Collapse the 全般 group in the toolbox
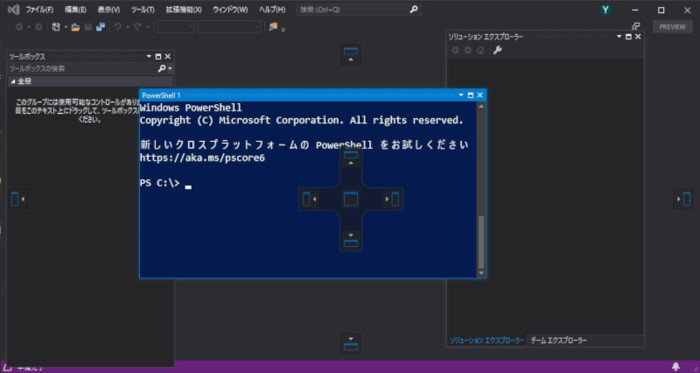 pos(12,82)
